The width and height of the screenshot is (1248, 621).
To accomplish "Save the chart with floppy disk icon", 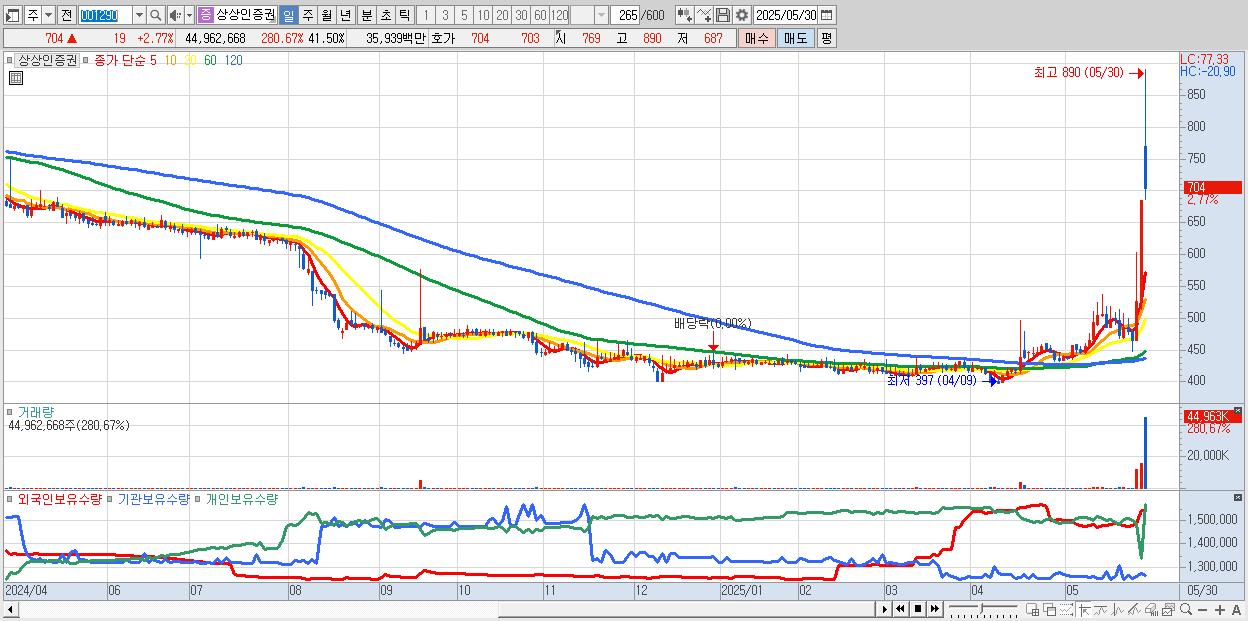I will click(722, 15).
